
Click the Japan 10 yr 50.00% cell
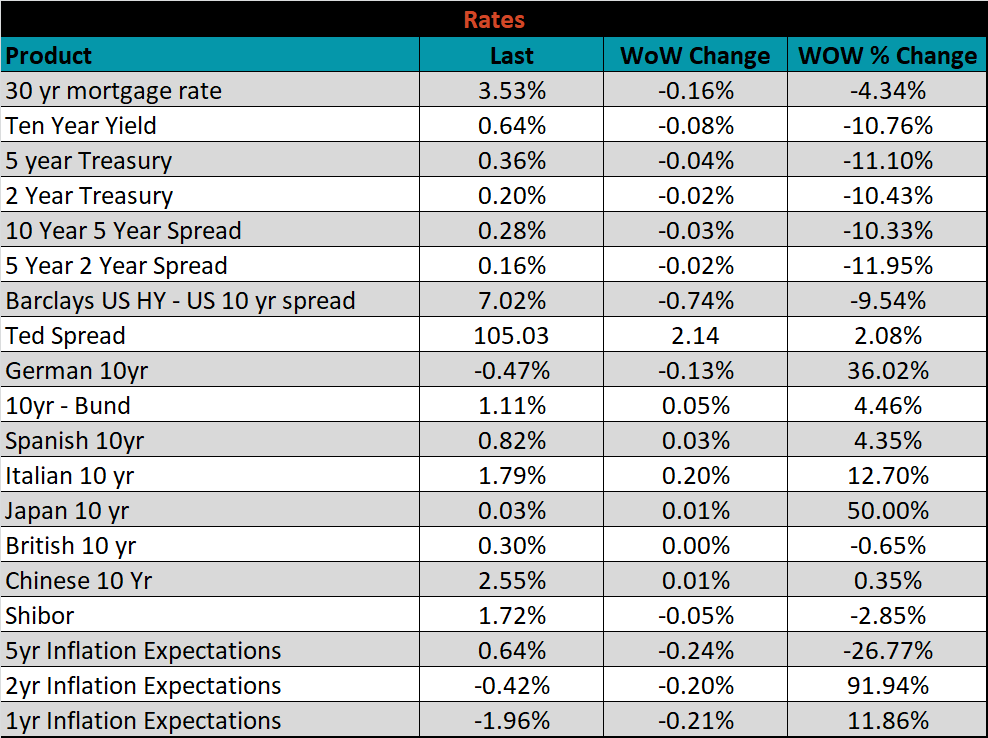pyautogui.click(x=887, y=511)
